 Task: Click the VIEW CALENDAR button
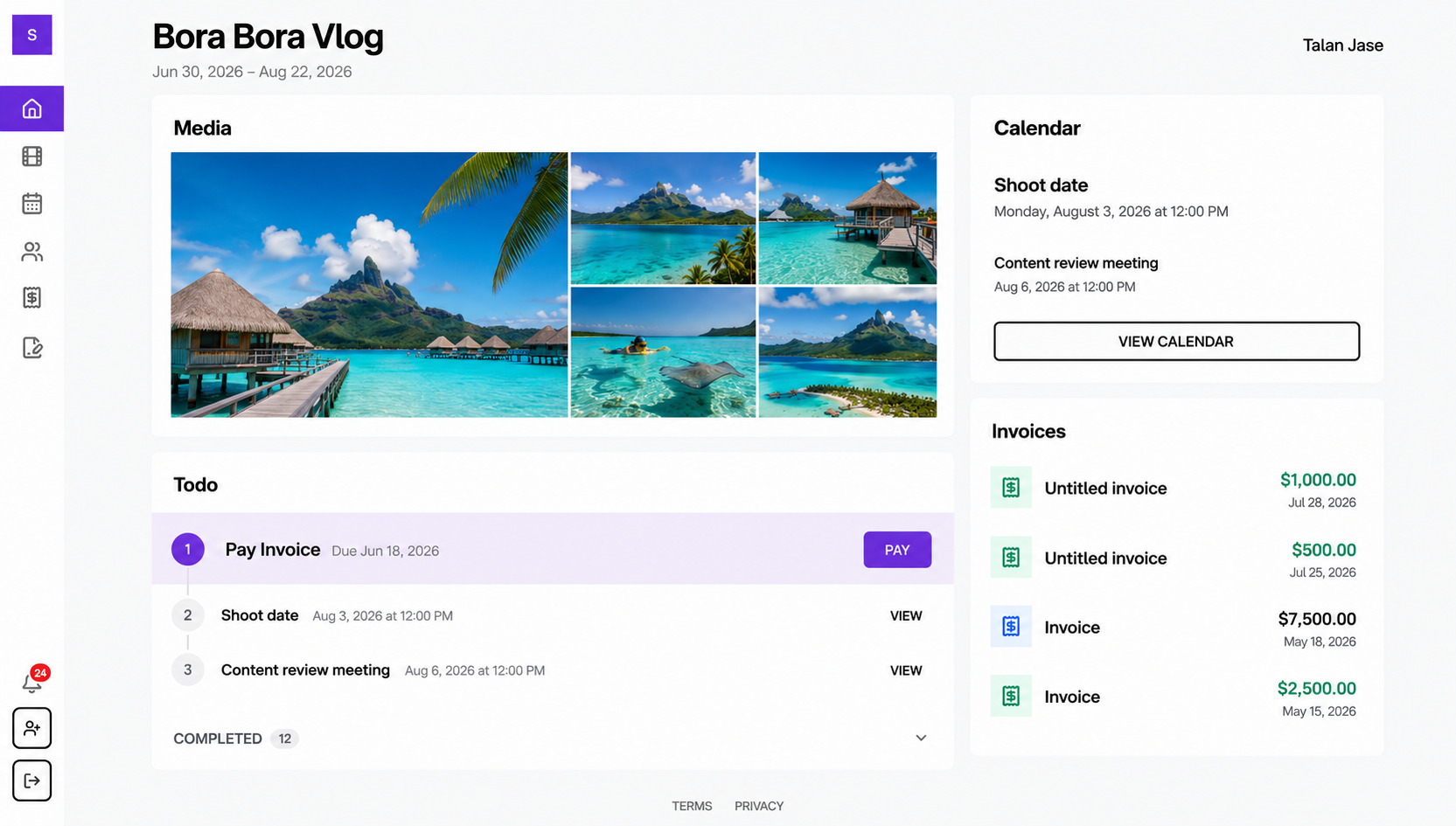coord(1176,341)
